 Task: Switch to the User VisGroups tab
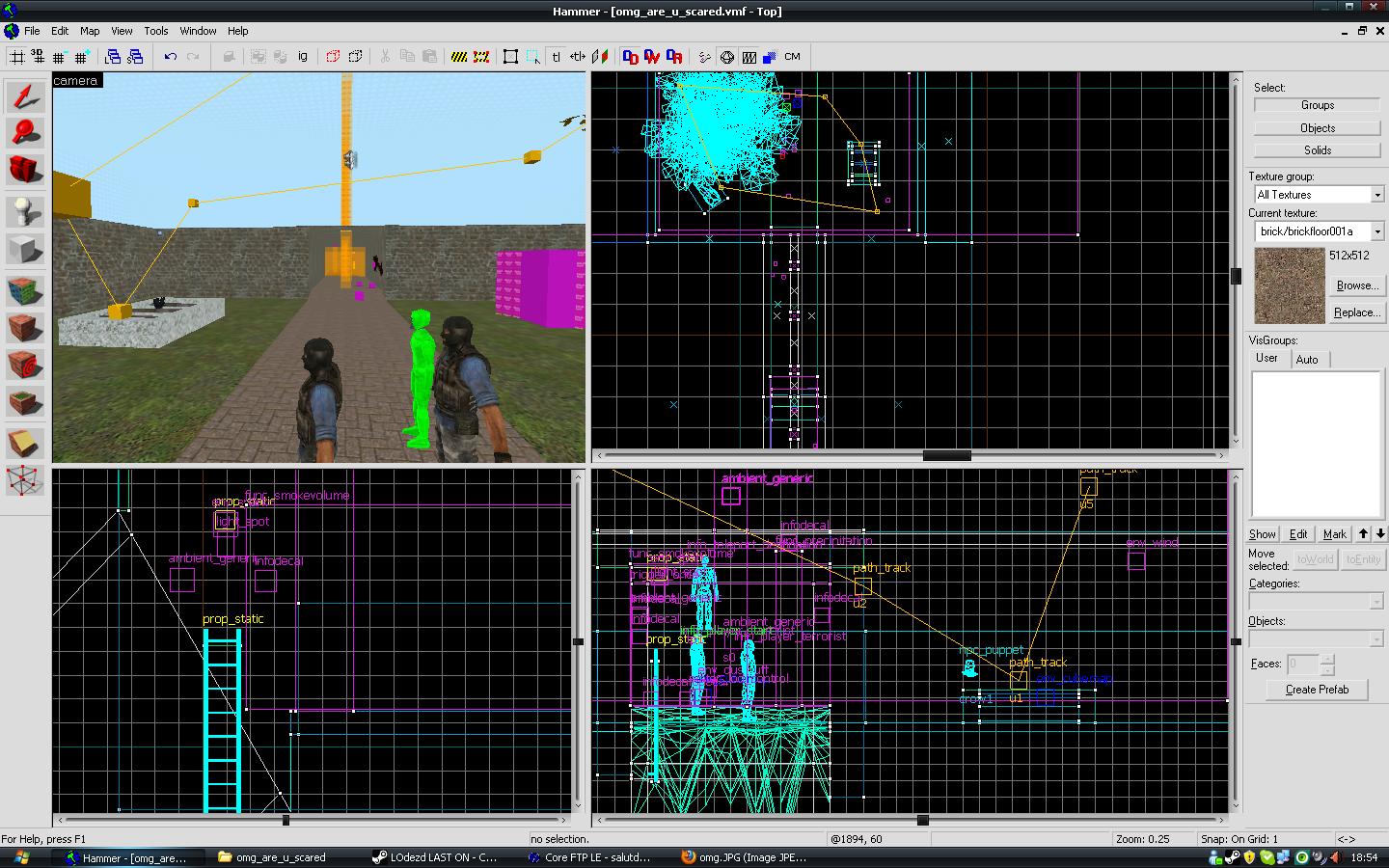[x=1266, y=358]
